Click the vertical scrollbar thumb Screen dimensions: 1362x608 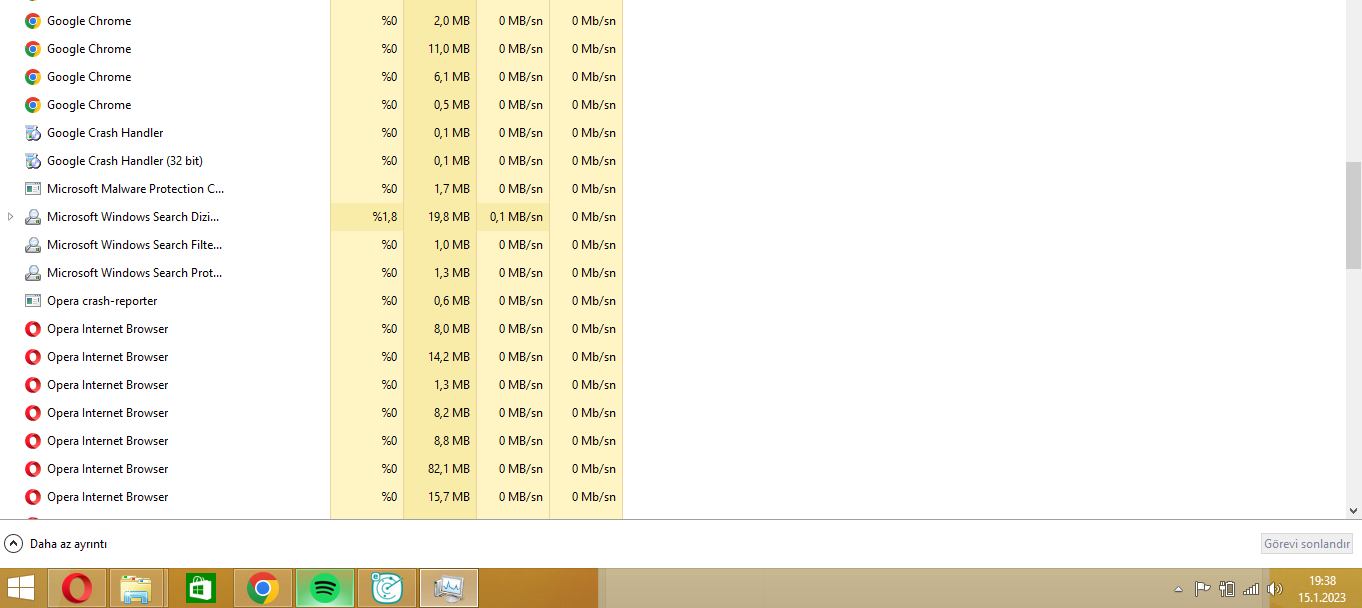1353,215
